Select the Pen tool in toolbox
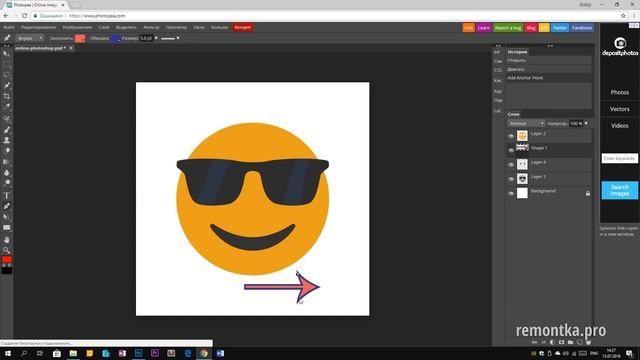This screenshot has width=640, height=360. (x=7, y=206)
